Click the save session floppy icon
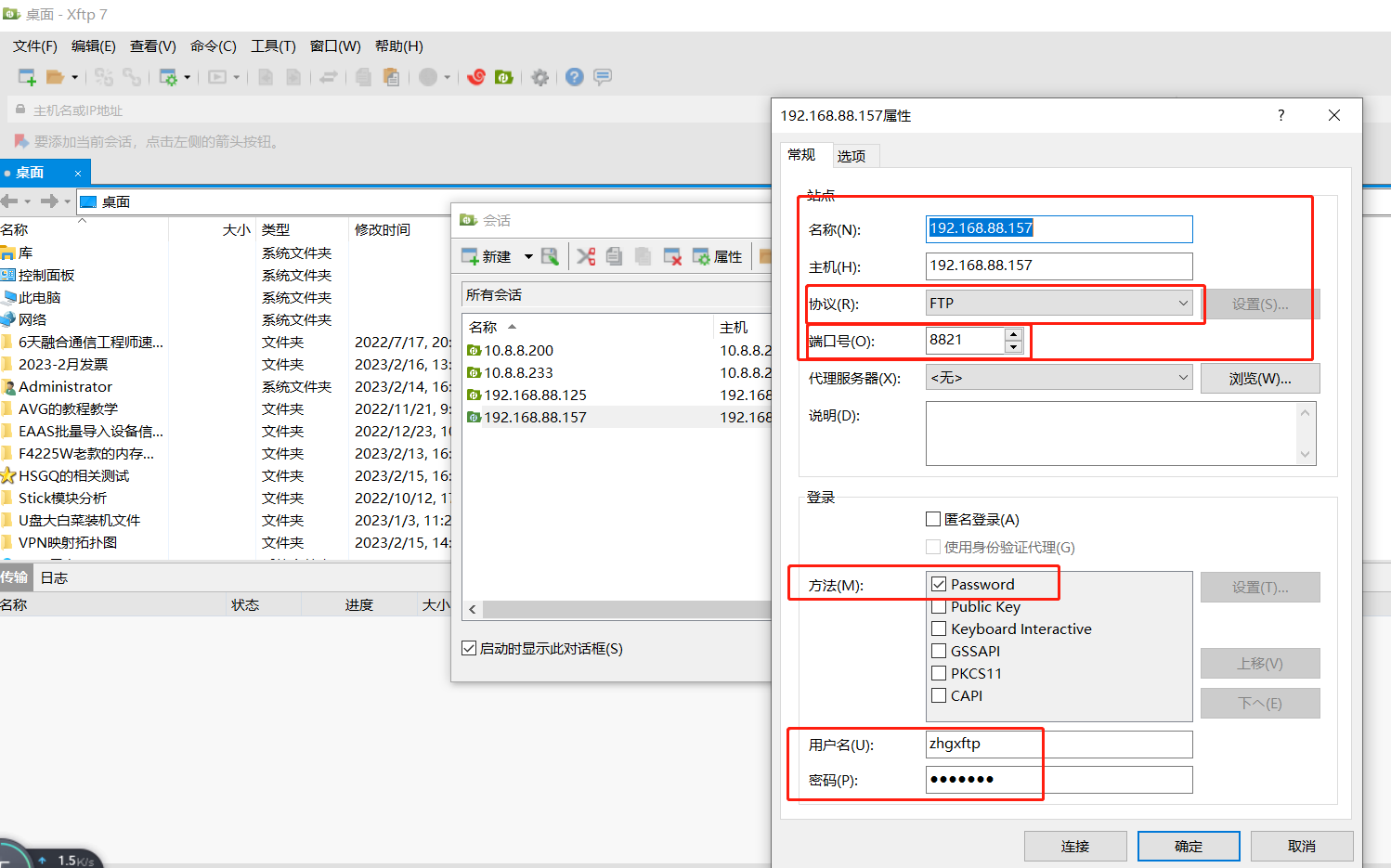Viewport: 1391px width, 868px height. click(x=550, y=256)
